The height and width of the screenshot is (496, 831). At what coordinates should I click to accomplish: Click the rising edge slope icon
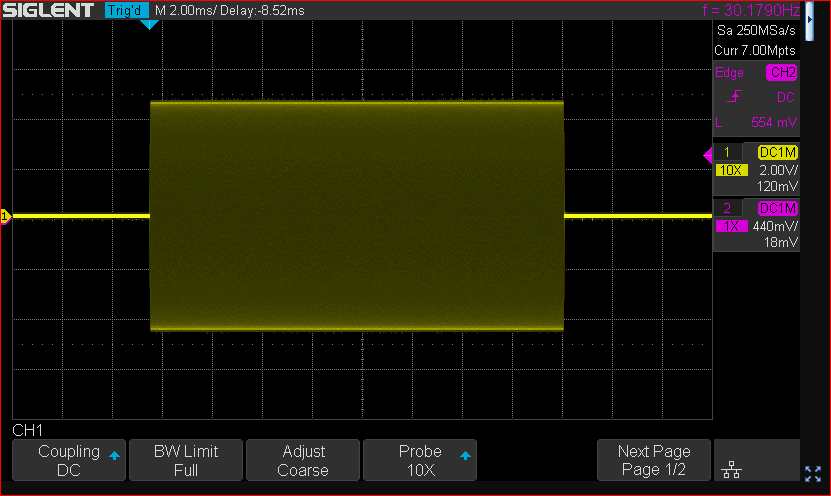(734, 96)
